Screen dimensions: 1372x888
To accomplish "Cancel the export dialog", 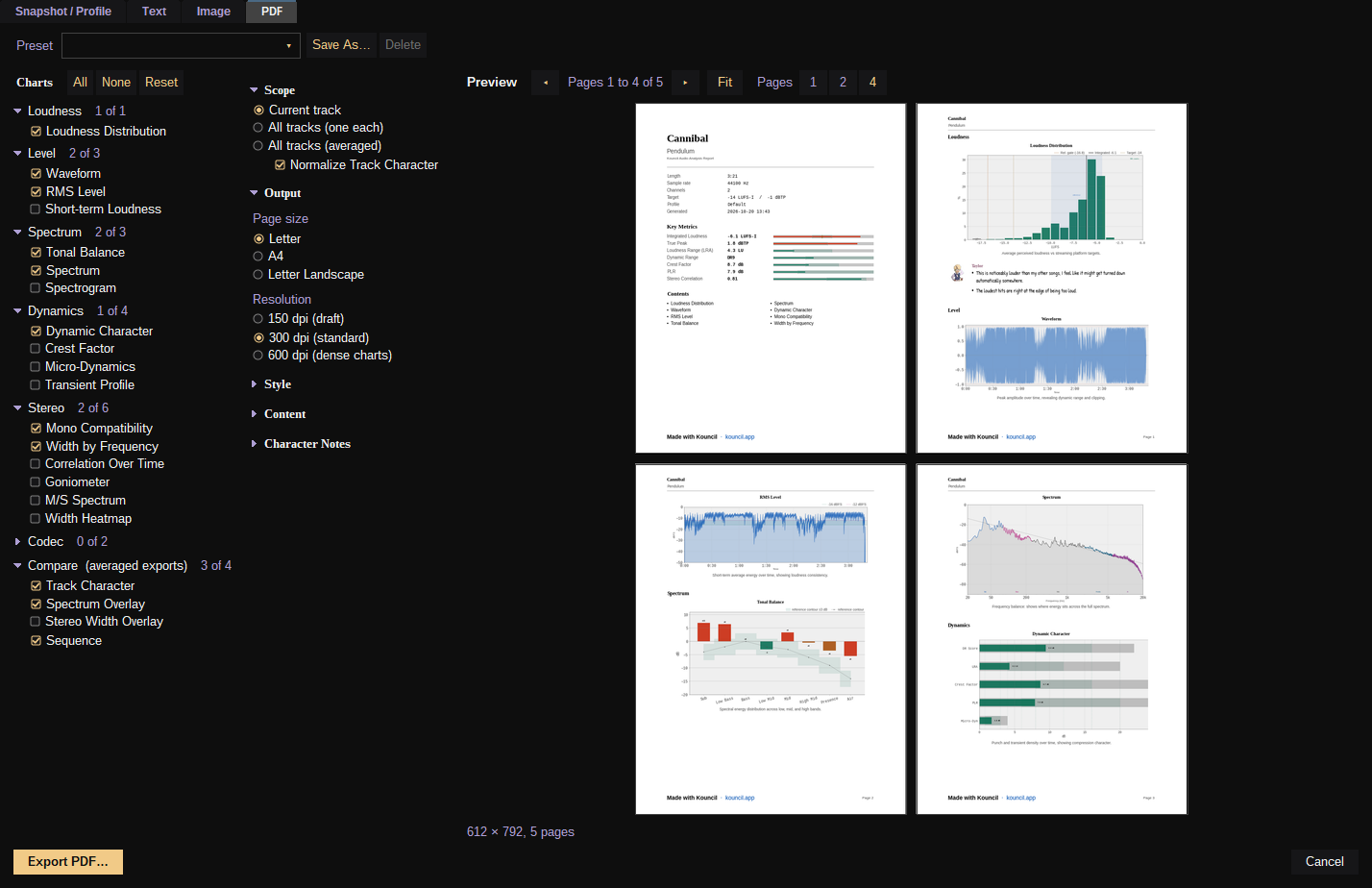I will (1324, 862).
